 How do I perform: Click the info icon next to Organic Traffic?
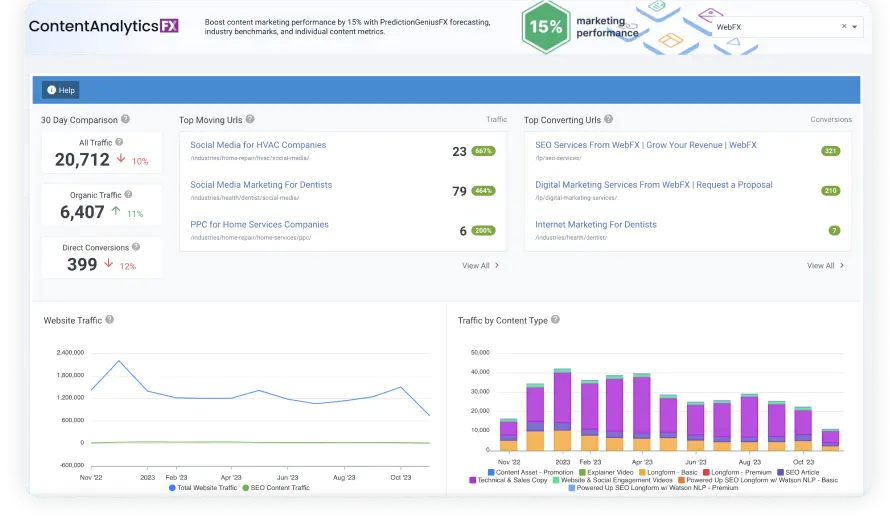point(129,196)
